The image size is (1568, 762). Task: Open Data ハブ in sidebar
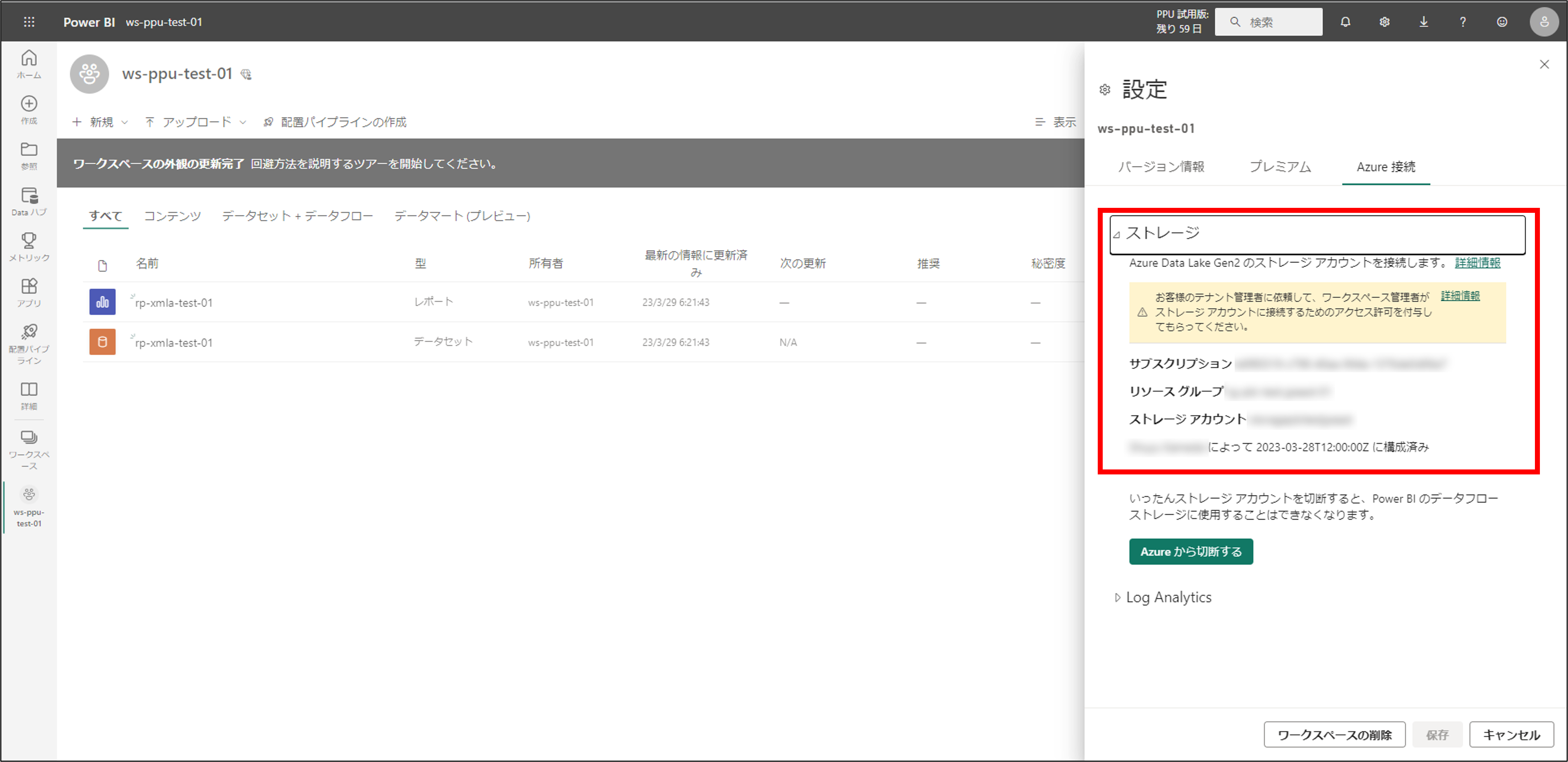click(x=28, y=201)
